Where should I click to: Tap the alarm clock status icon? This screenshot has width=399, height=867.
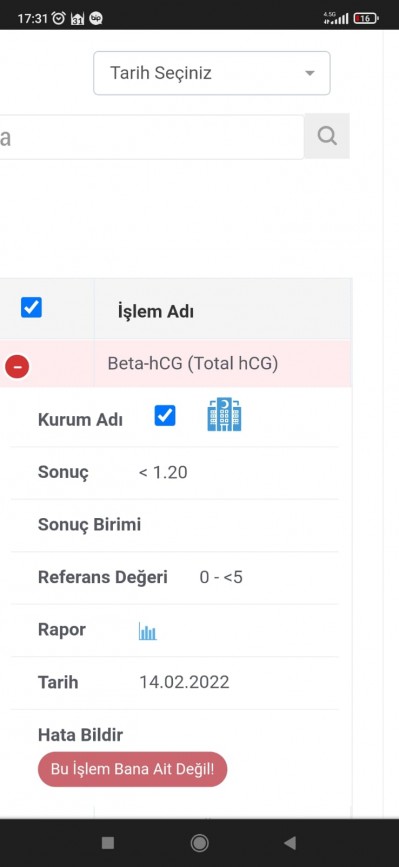pyautogui.click(x=59, y=18)
